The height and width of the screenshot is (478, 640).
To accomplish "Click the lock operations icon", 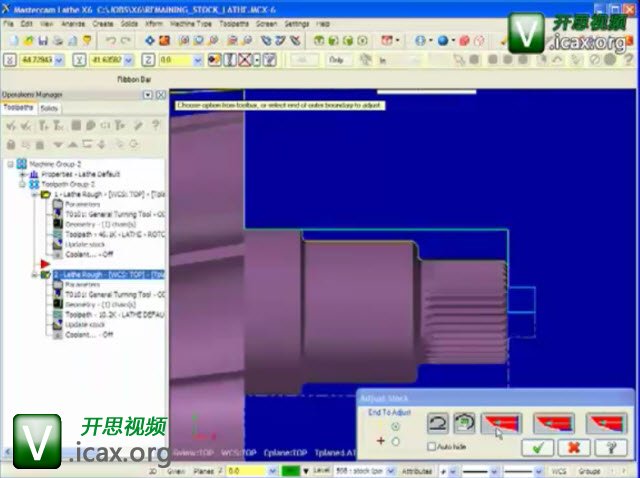I will (11, 144).
